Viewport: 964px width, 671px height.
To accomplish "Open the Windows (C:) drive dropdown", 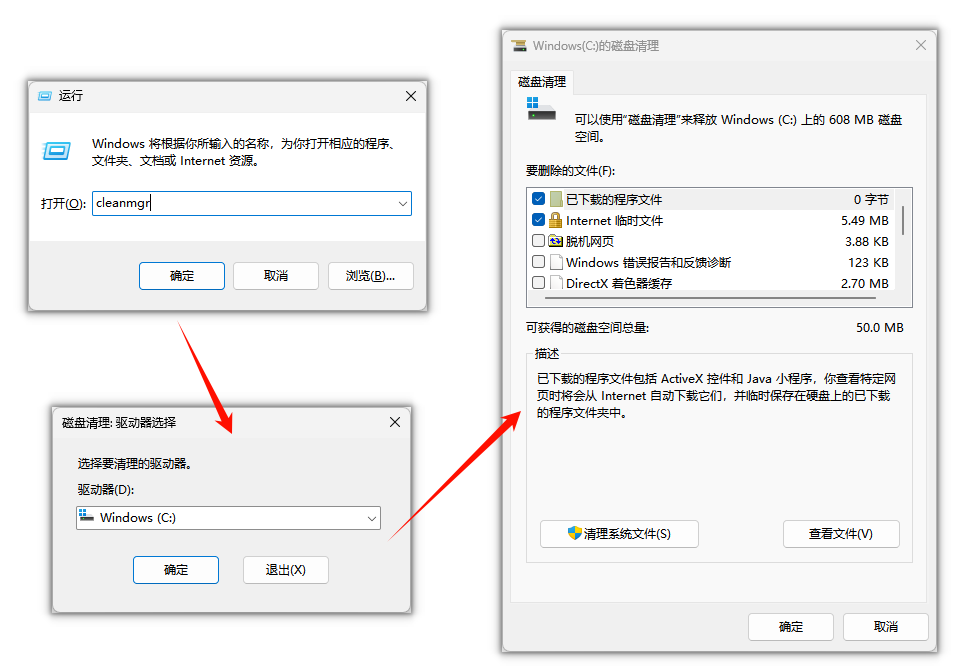I will 372,518.
